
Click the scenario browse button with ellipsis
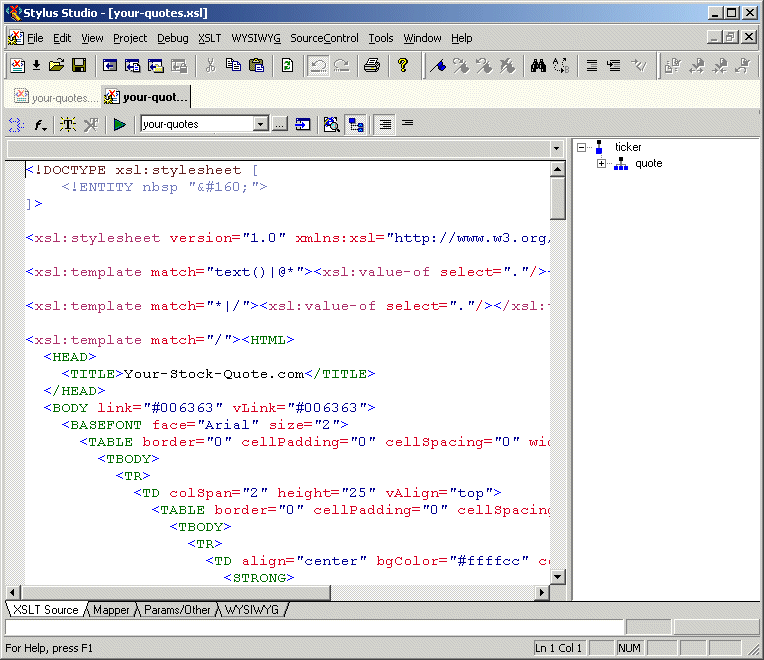pyautogui.click(x=280, y=125)
